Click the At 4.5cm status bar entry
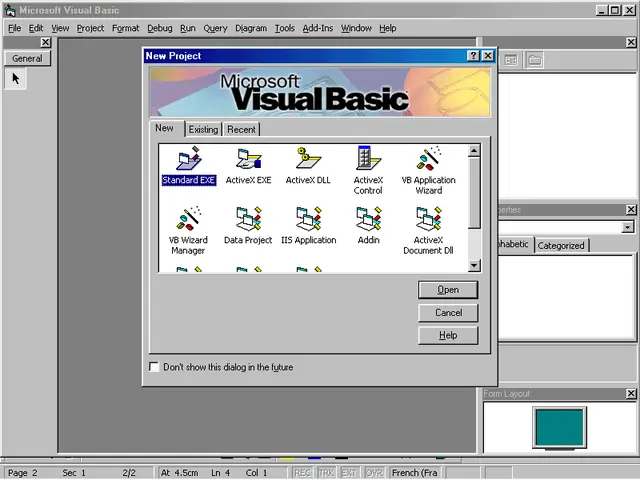640x480 pixels. [179, 473]
